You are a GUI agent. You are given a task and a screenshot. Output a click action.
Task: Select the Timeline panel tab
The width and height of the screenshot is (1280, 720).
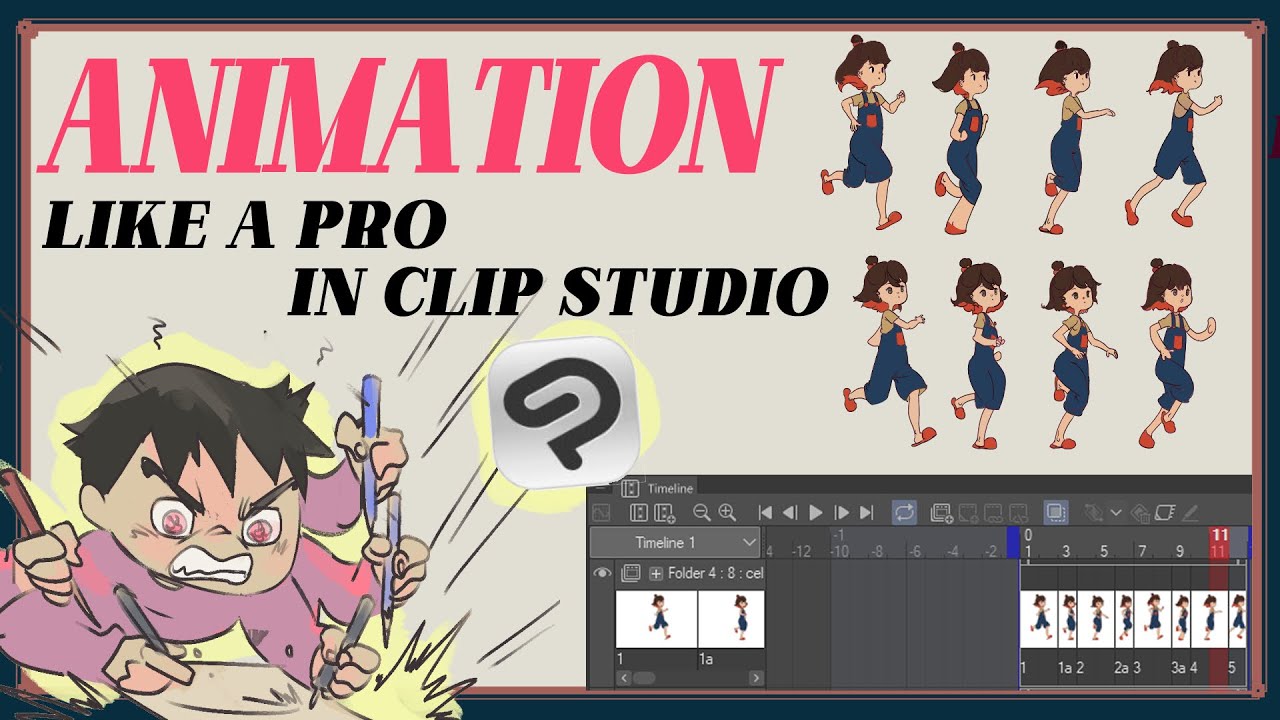(658, 488)
